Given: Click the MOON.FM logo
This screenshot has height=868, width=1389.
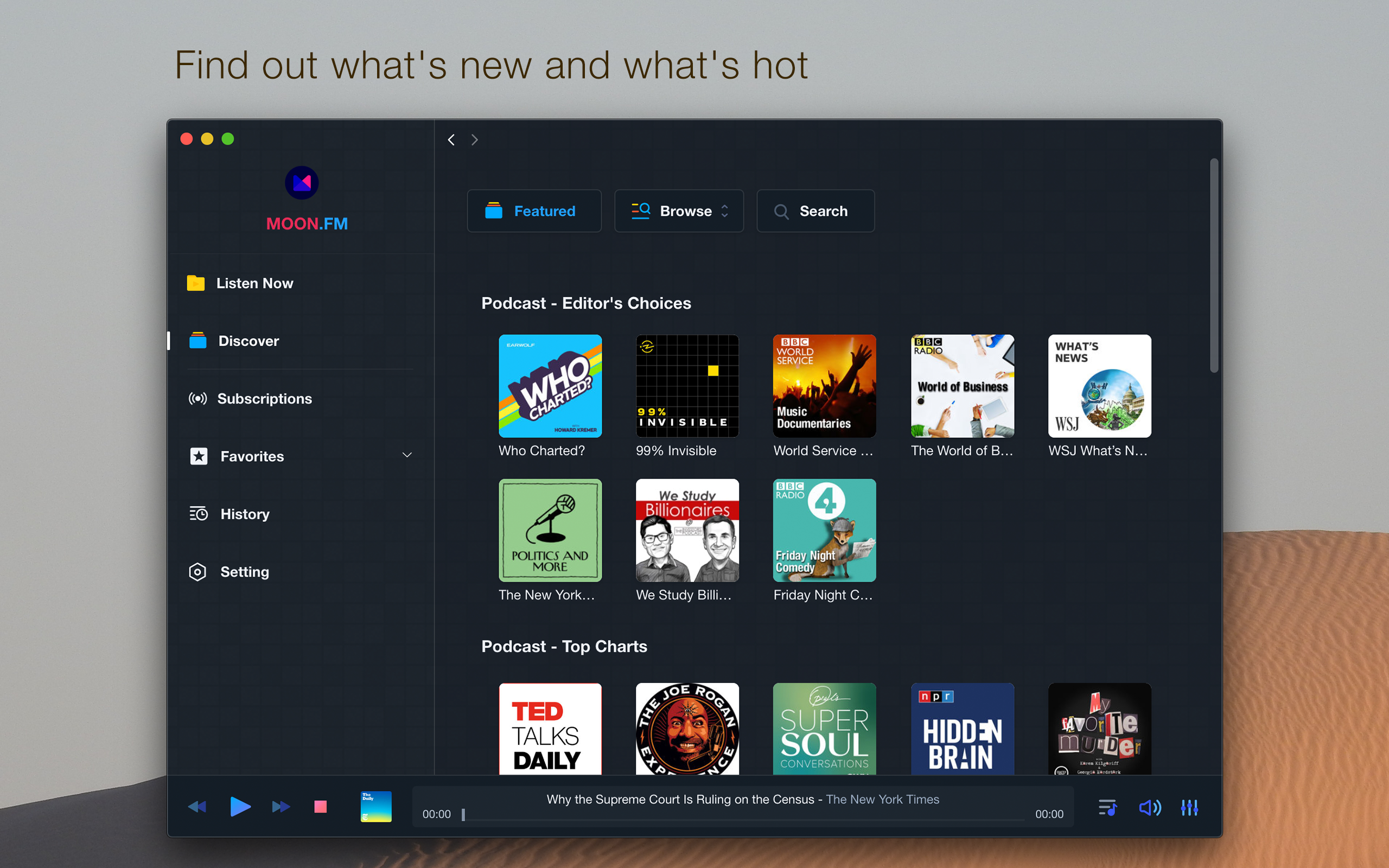Looking at the screenshot, I should 302,183.
